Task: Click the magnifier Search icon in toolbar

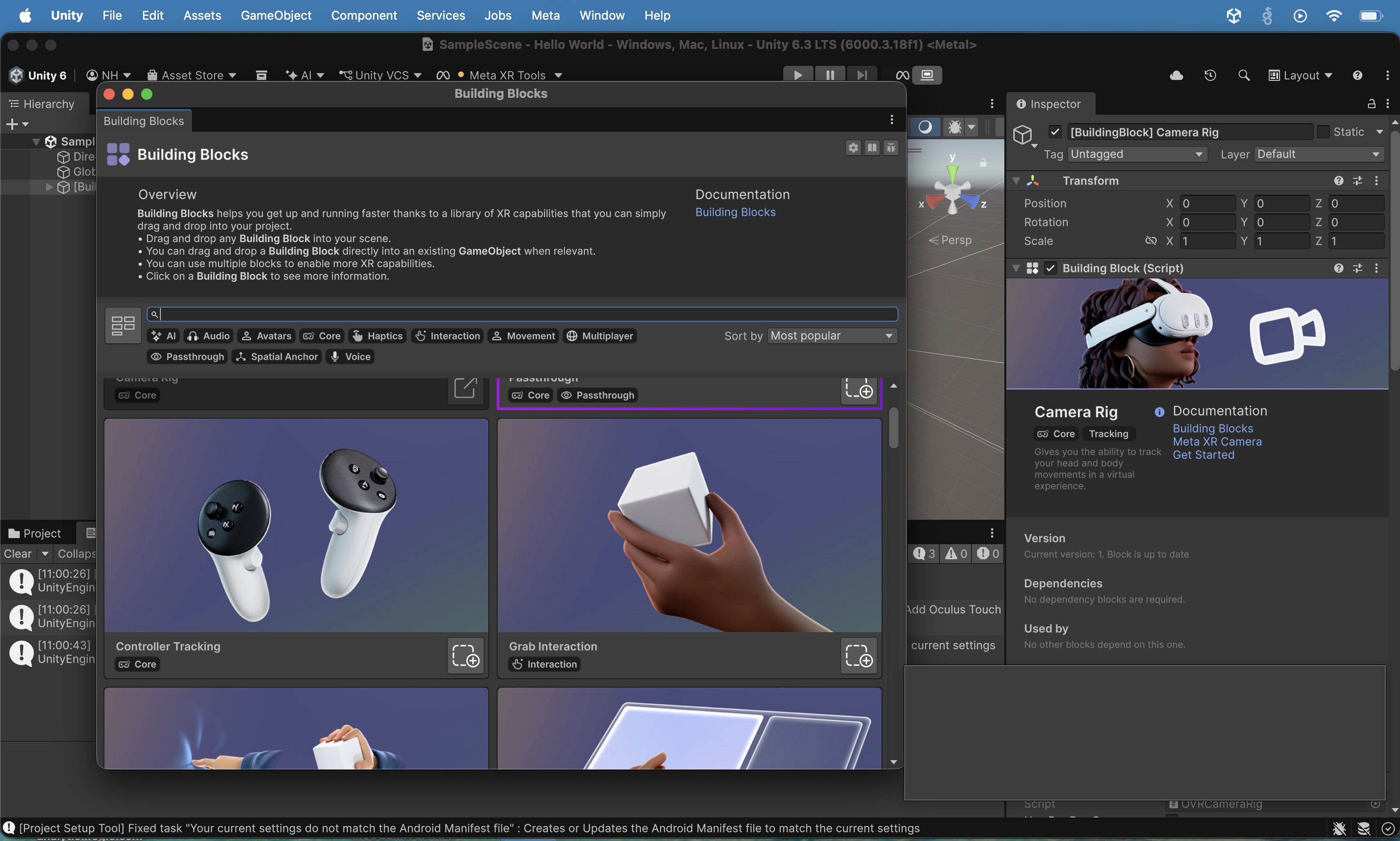Action: [1243, 75]
